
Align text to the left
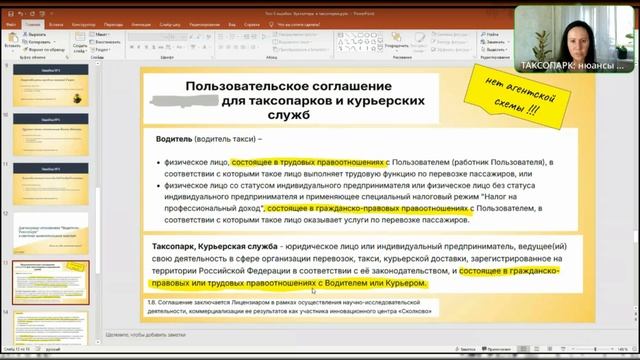click(221, 48)
